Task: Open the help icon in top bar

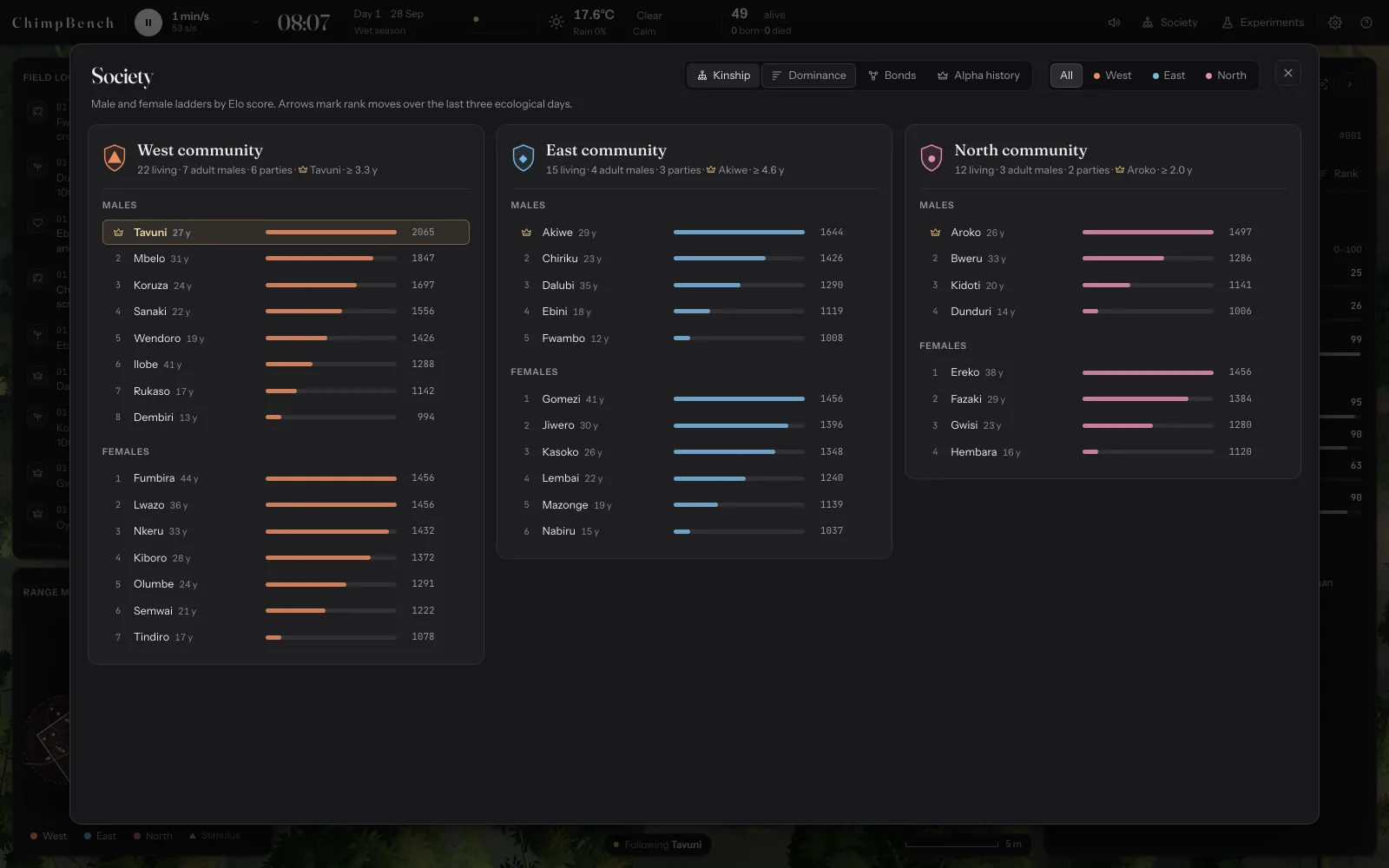Action: coord(1366,23)
